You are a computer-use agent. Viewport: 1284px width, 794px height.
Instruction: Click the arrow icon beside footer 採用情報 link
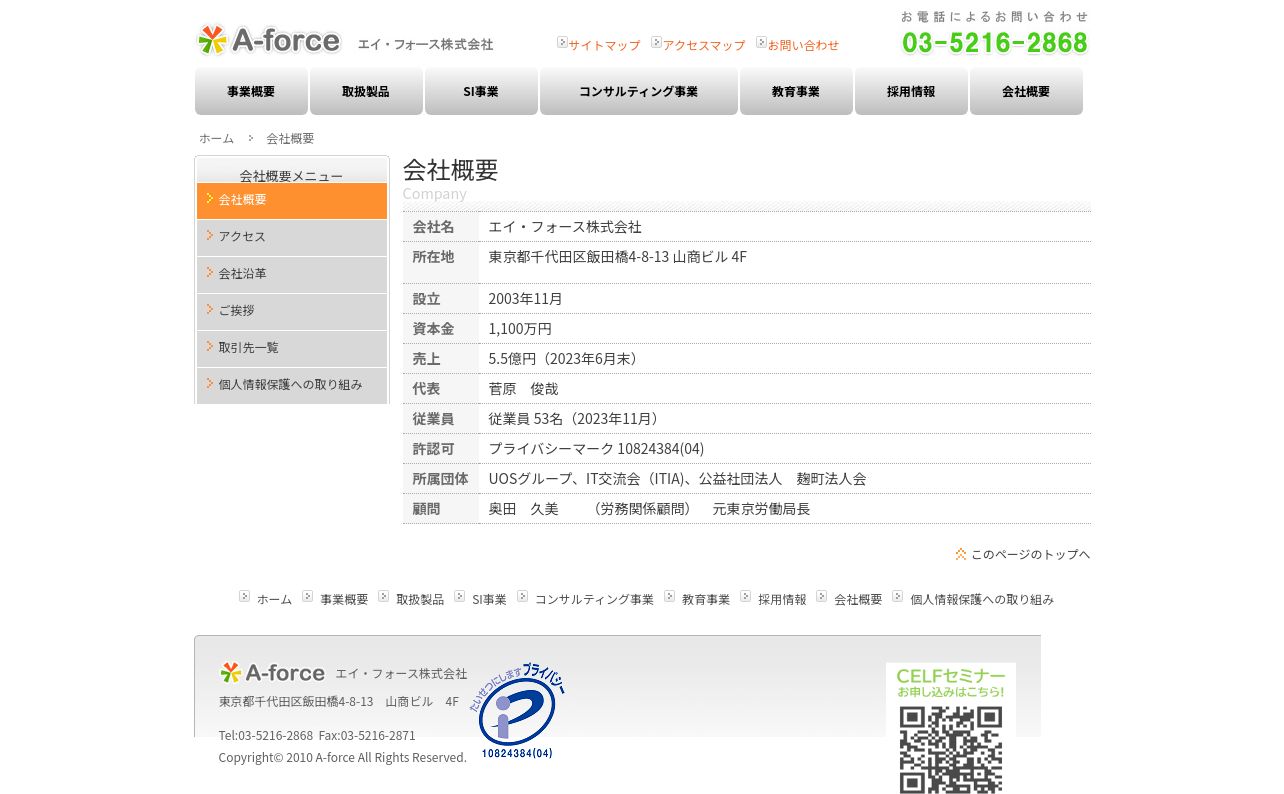tap(746, 596)
